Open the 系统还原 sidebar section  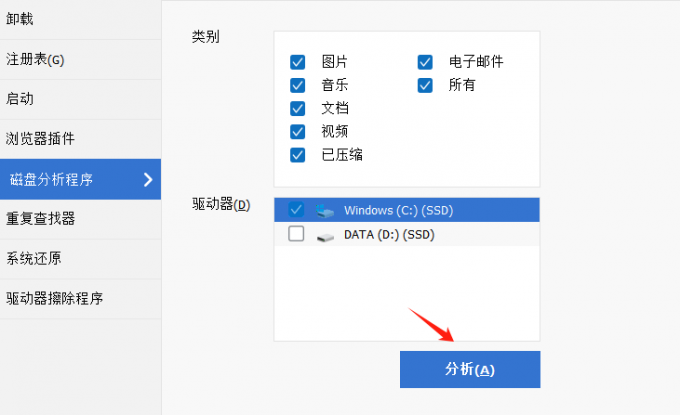pyautogui.click(x=81, y=259)
